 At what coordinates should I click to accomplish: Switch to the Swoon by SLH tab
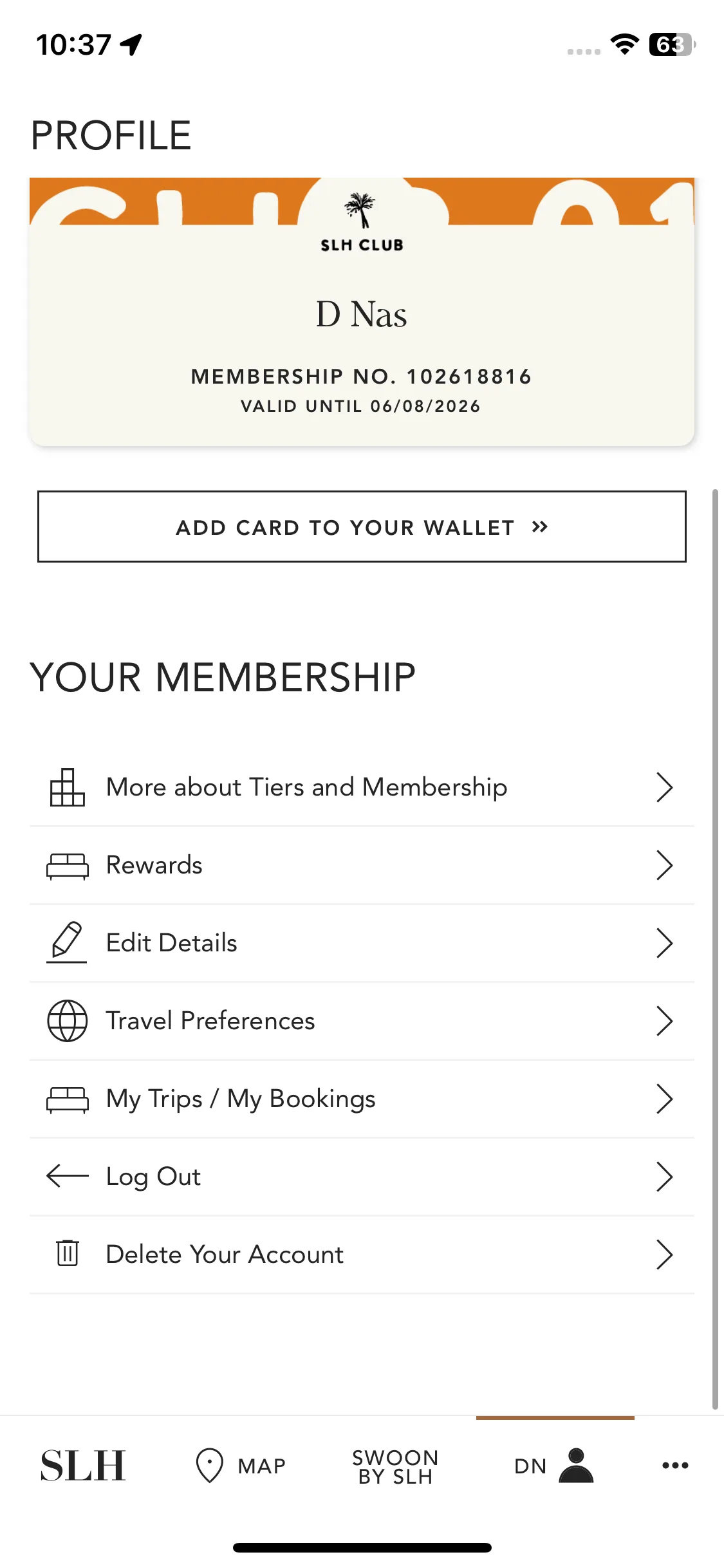[x=395, y=1466]
